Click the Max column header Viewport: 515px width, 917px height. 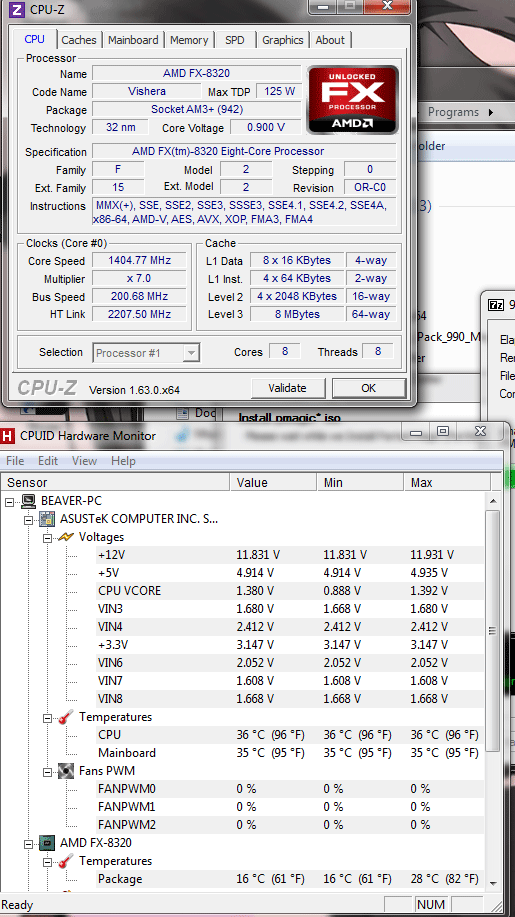[447, 482]
